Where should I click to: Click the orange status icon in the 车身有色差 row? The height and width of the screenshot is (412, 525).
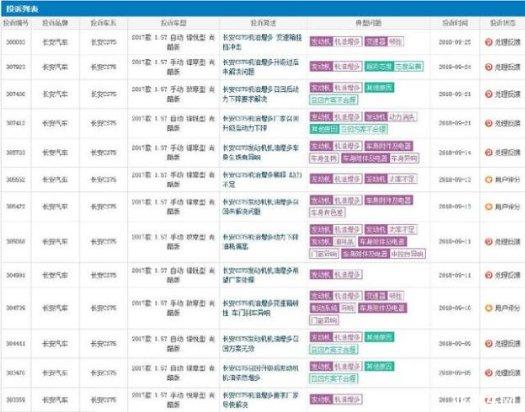click(x=489, y=207)
